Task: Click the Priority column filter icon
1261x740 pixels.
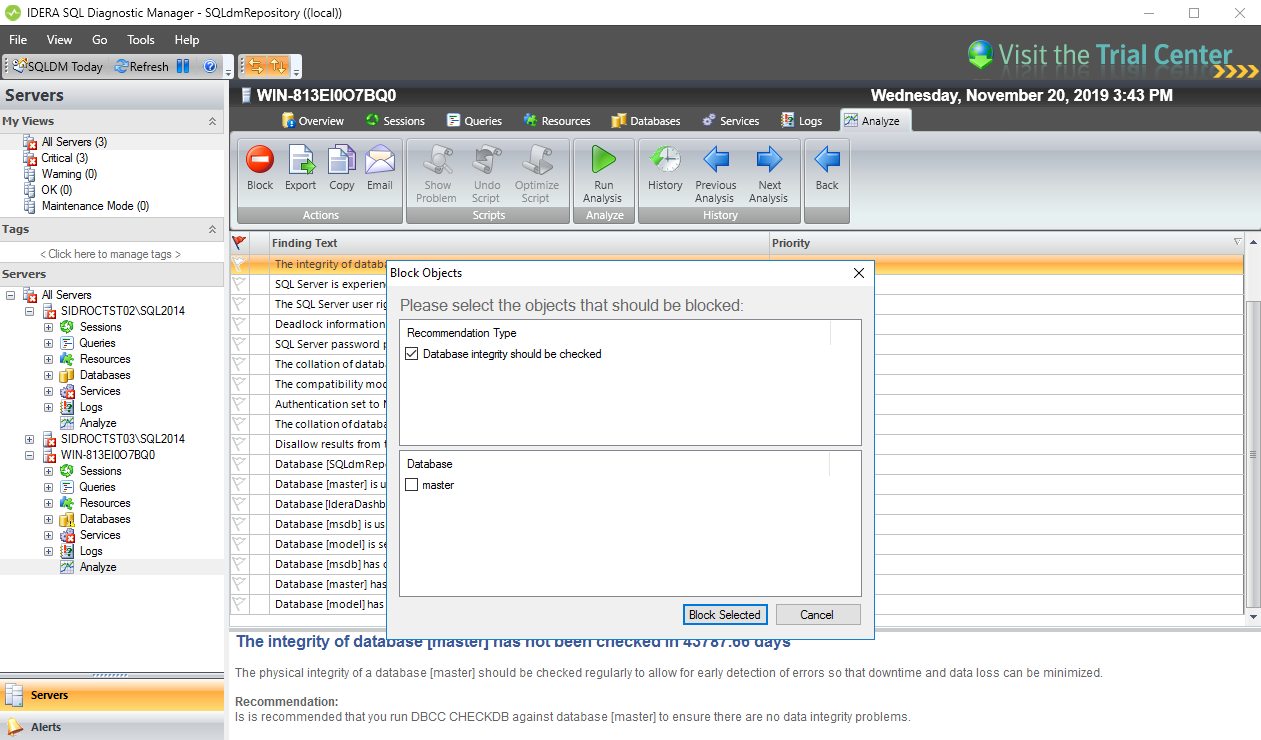Action: [x=1237, y=242]
